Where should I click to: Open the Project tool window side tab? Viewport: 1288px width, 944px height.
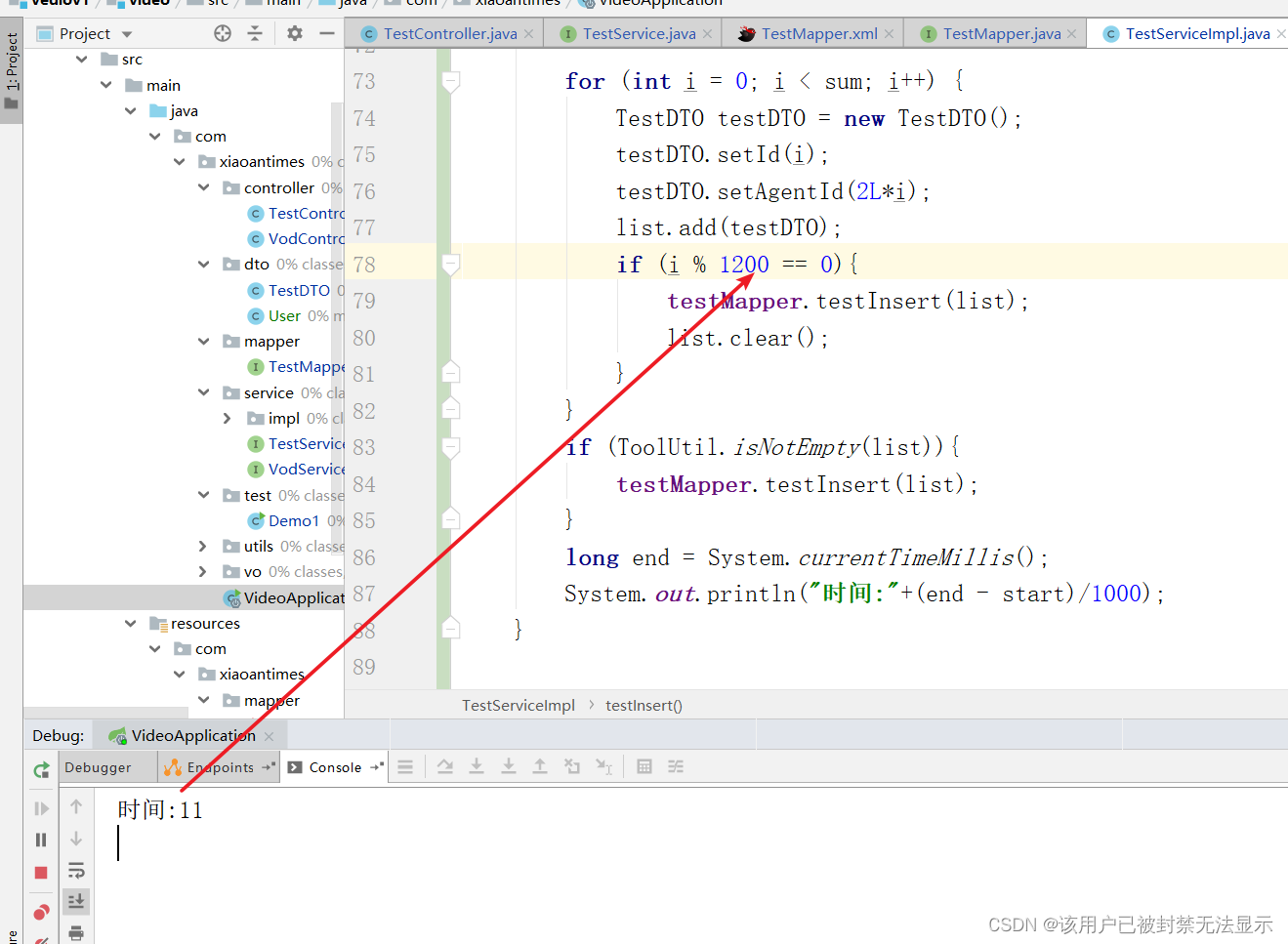pyautogui.click(x=12, y=71)
